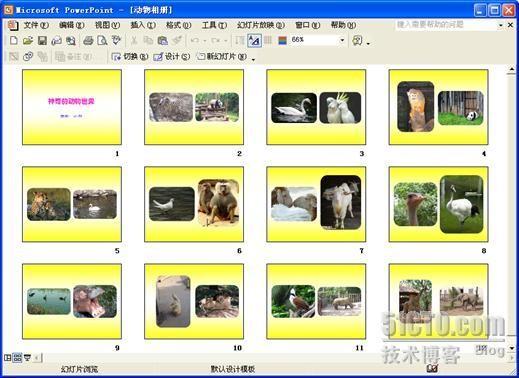Image resolution: width=519 pixels, height=378 pixels.
Task: Click the Cut scissors icon
Action: pos(134,40)
